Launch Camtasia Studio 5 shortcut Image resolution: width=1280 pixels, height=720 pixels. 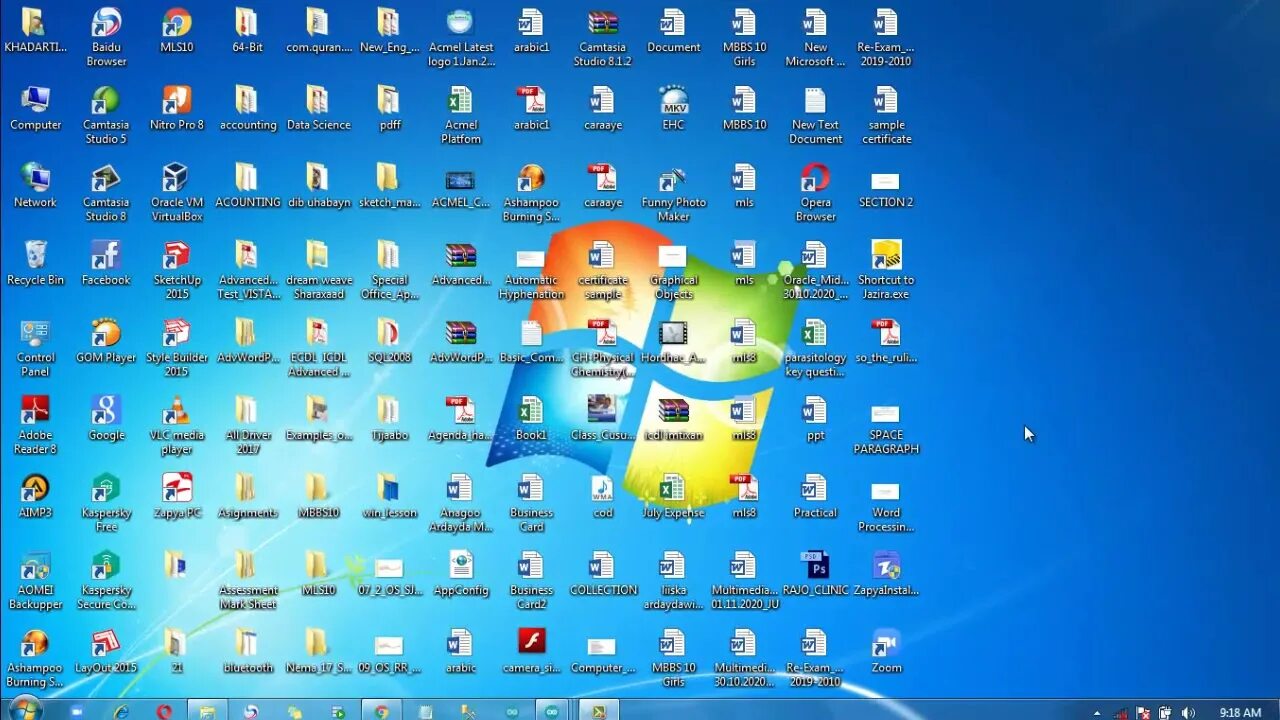(x=106, y=115)
